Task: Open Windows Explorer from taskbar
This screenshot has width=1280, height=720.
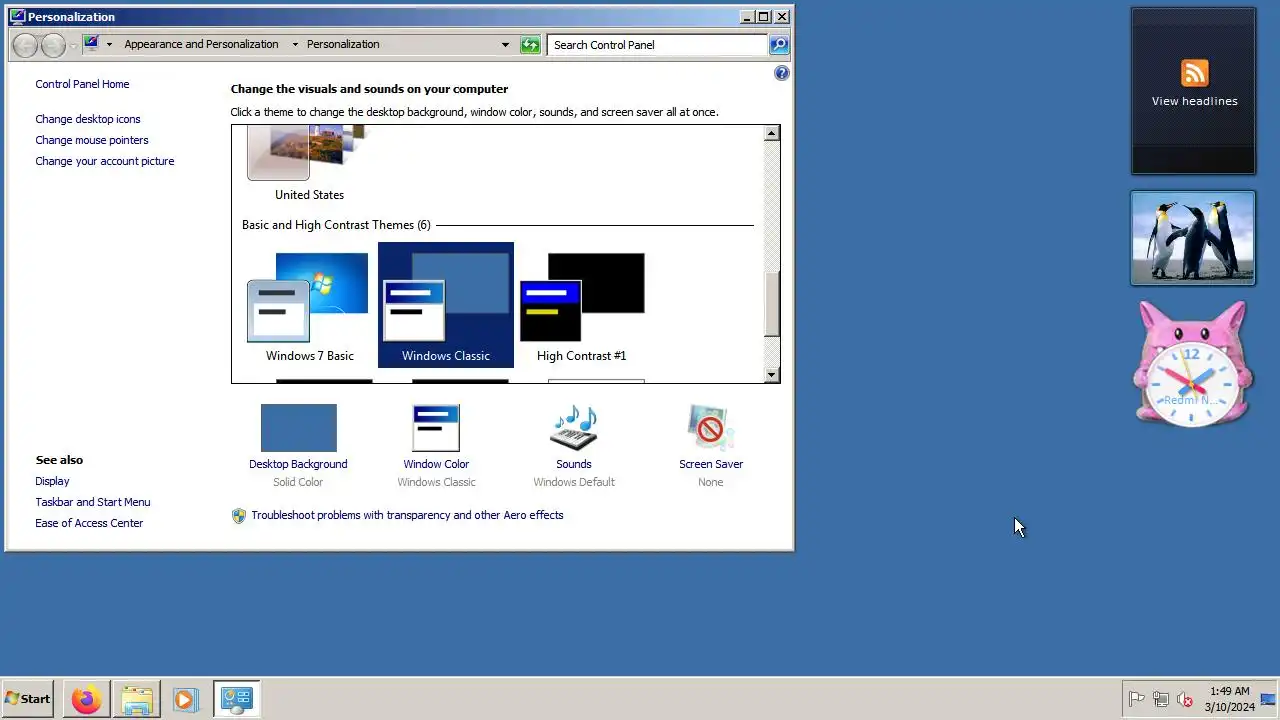Action: point(137,699)
